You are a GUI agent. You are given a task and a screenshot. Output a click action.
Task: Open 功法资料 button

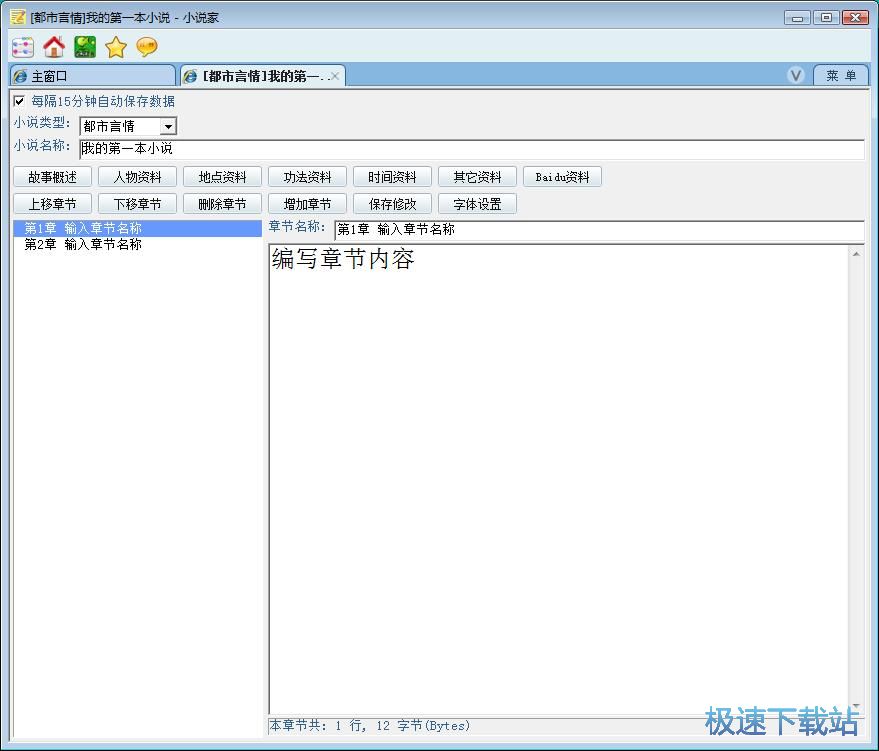click(307, 177)
